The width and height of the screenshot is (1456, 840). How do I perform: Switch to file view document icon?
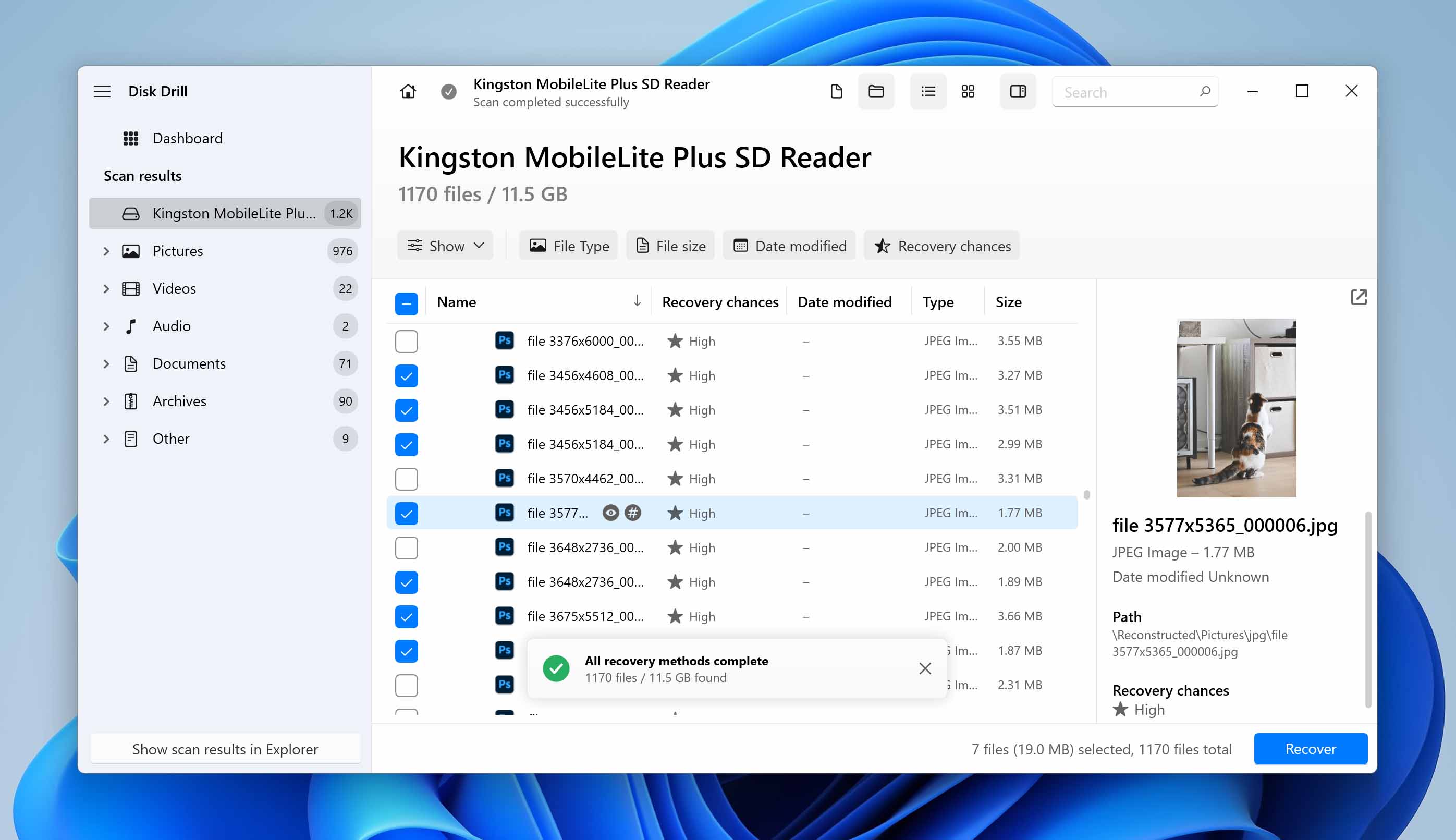pos(836,91)
